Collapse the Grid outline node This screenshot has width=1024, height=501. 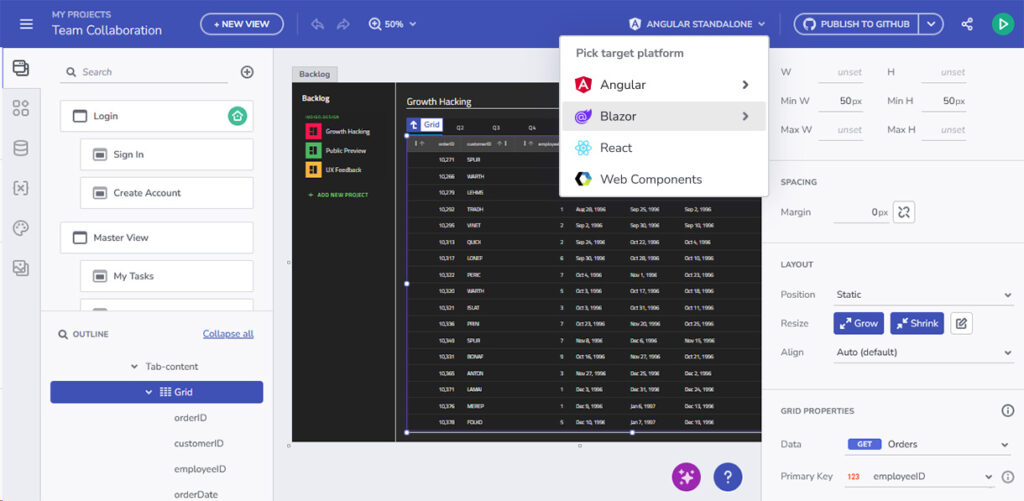click(149, 393)
